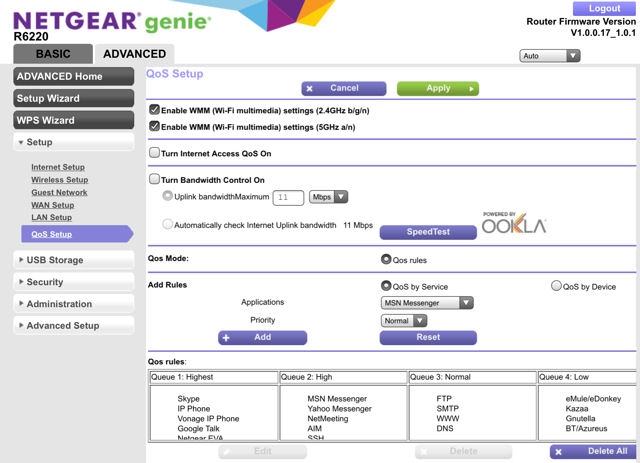The image size is (640, 463).
Task: Open the MSN Messenger applications dropdown
Action: [x=427, y=303]
